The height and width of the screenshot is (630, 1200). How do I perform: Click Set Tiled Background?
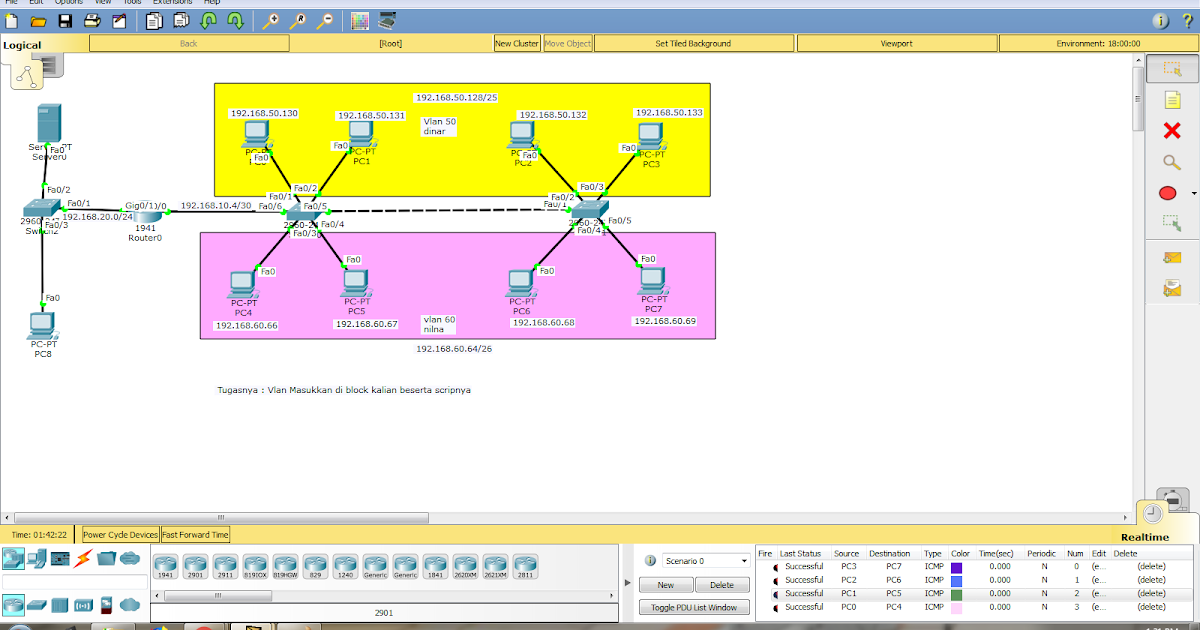pos(693,43)
